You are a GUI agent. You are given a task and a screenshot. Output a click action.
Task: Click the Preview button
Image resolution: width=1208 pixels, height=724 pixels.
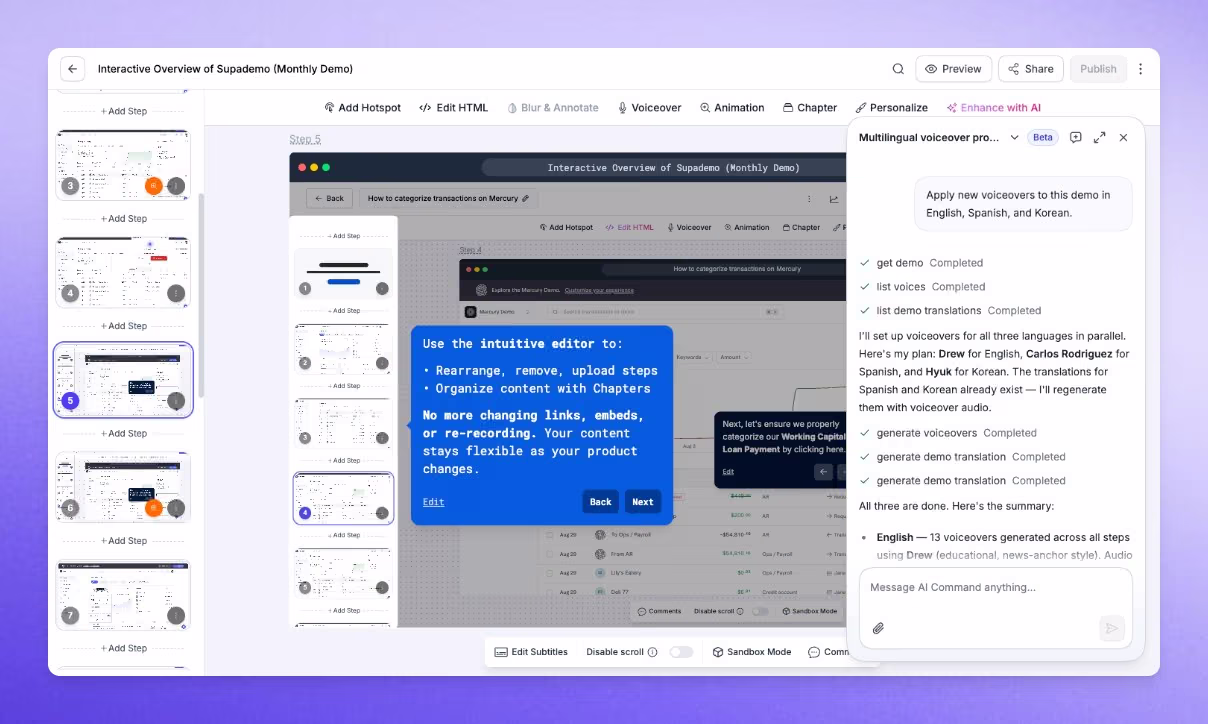click(953, 69)
